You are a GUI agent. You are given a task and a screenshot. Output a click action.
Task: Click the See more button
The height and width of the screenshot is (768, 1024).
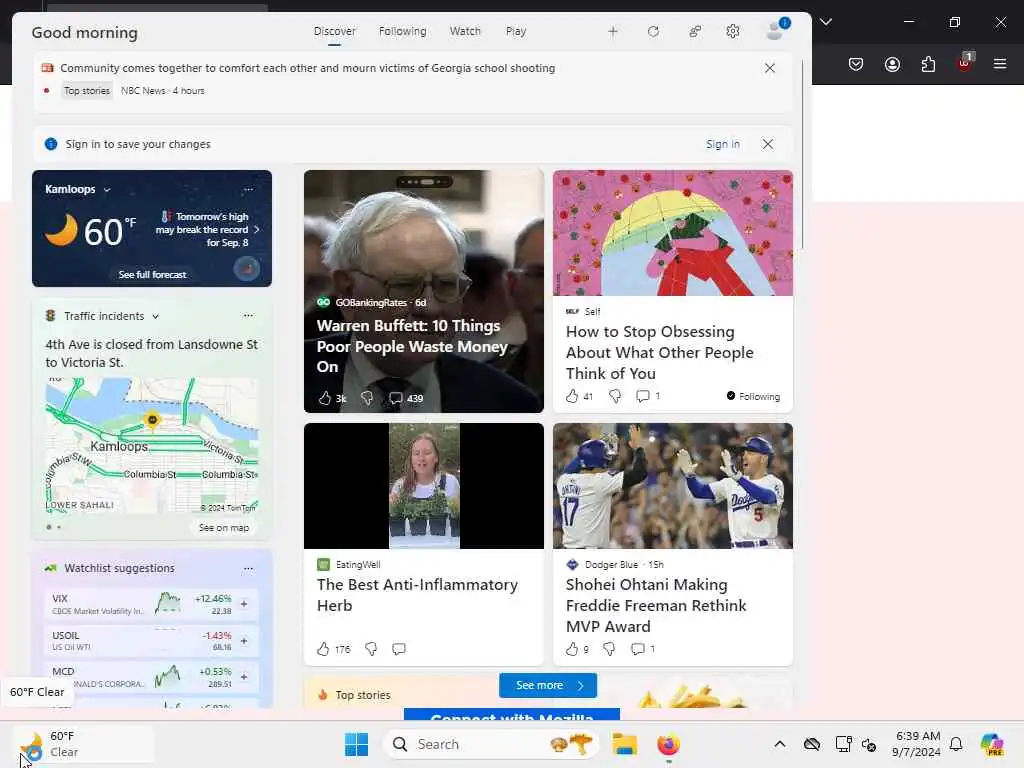(548, 685)
